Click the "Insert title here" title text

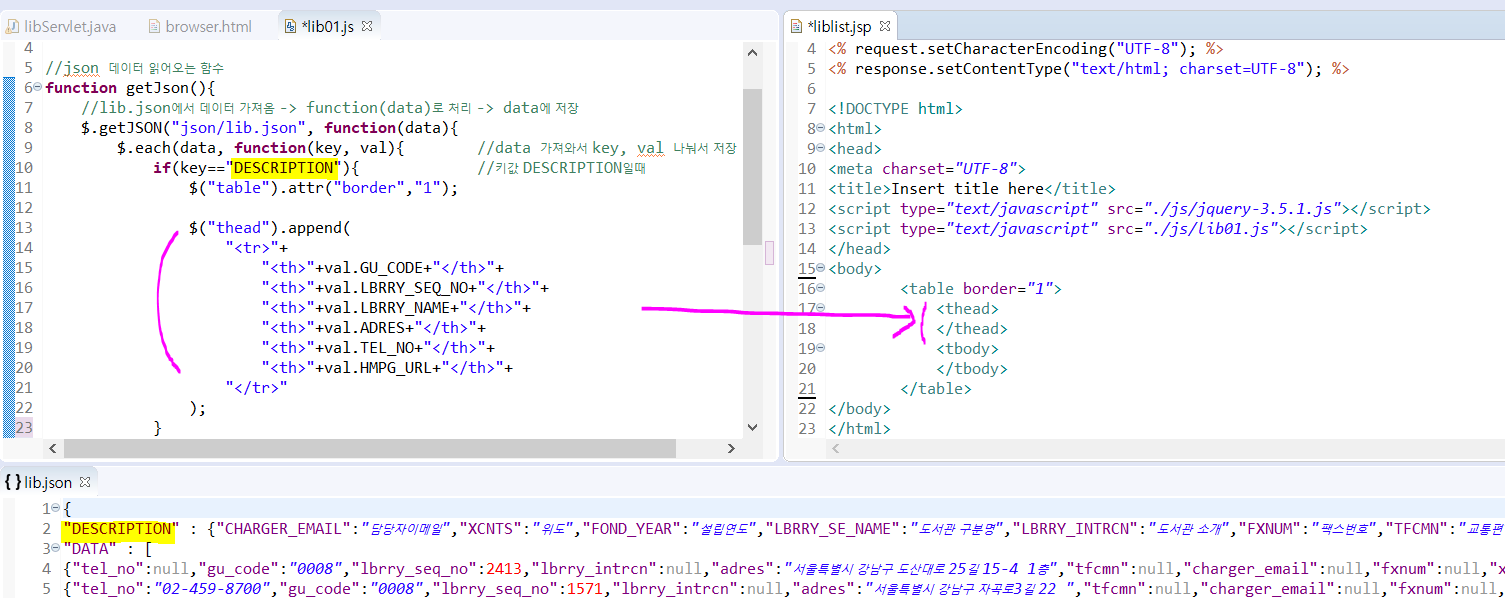click(x=967, y=188)
